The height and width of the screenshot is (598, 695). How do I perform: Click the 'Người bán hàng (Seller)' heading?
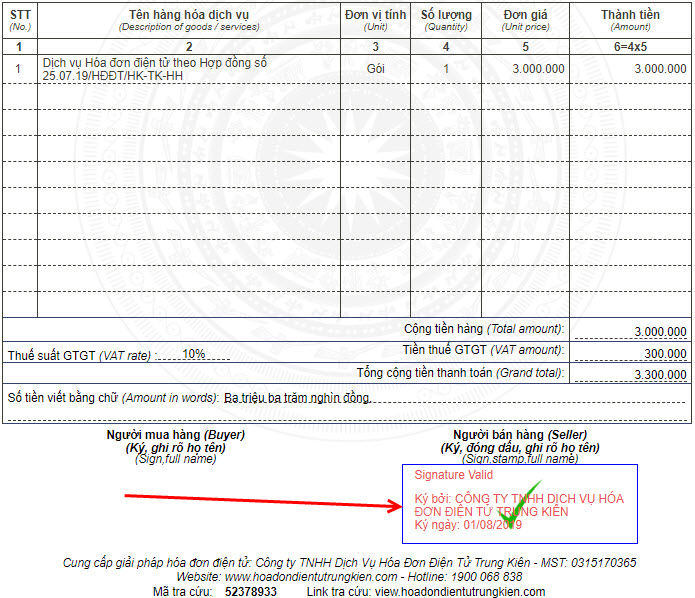click(x=519, y=435)
